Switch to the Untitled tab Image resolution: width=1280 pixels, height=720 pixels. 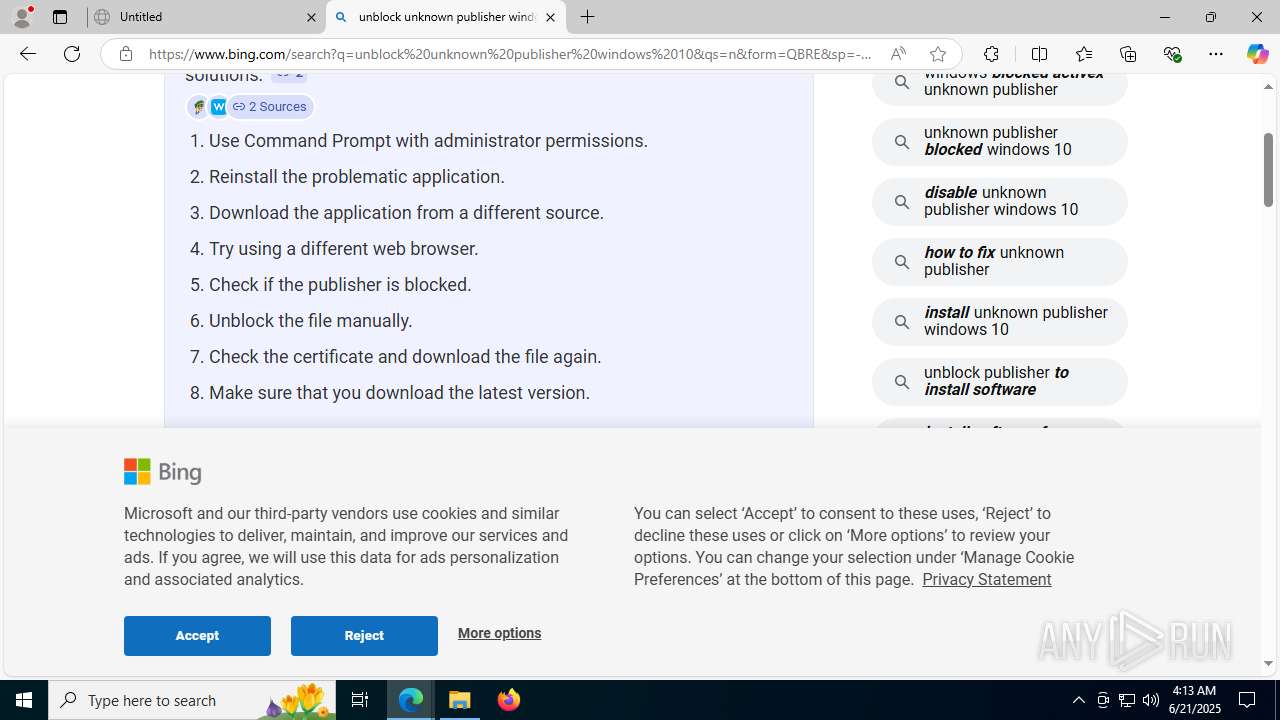coord(206,17)
